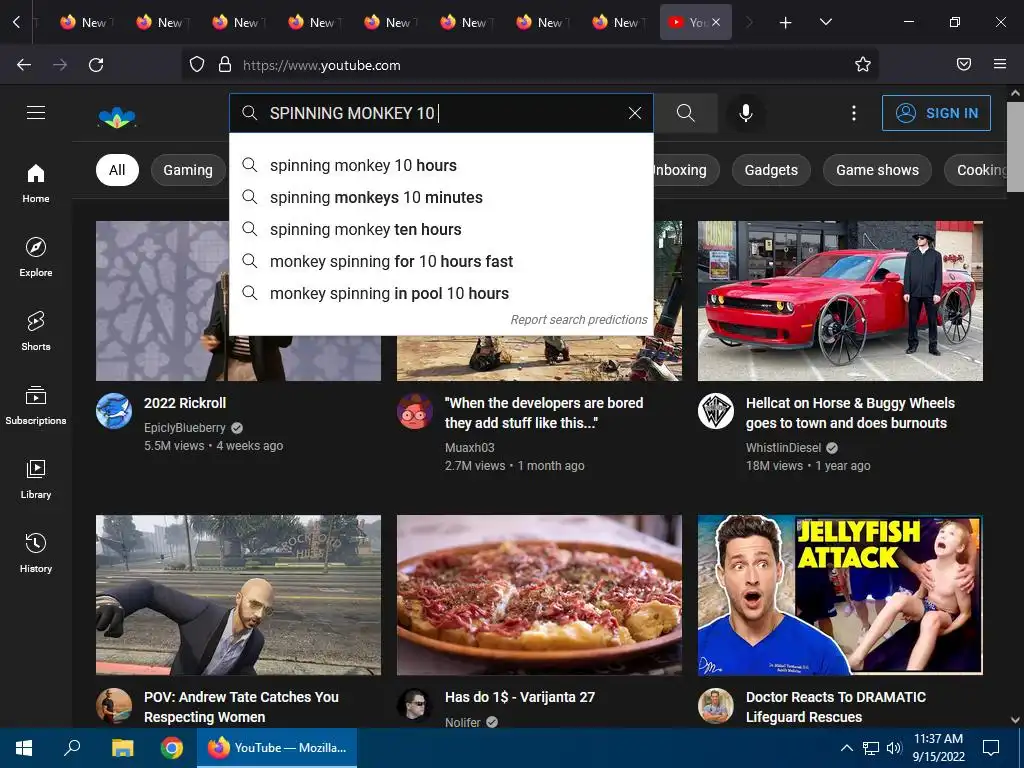The width and height of the screenshot is (1024, 768).
Task: Open History in sidebar
Action: pos(36,553)
